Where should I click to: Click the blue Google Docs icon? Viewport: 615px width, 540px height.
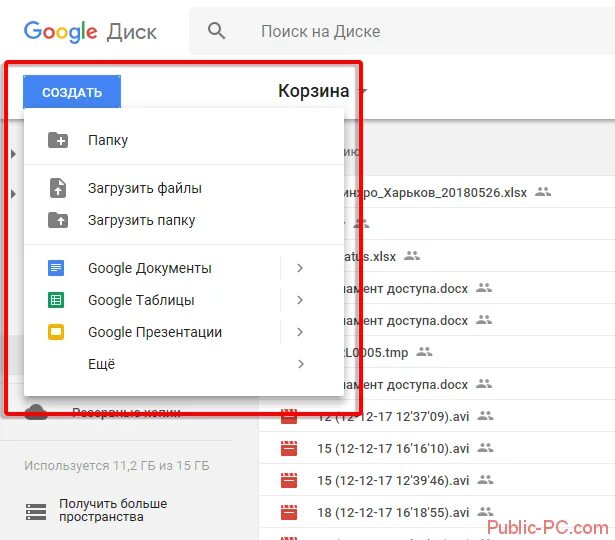click(56, 268)
